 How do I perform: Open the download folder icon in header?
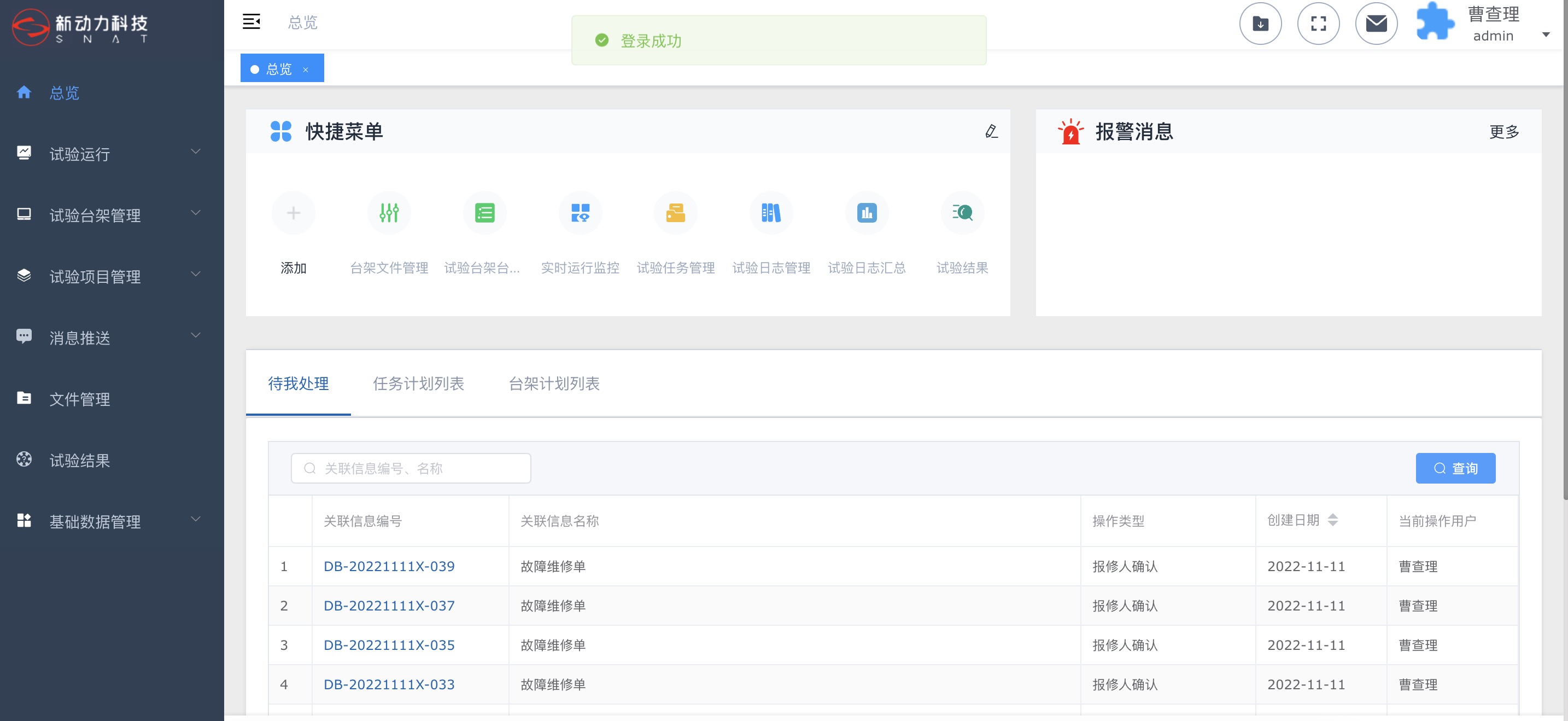point(1260,24)
